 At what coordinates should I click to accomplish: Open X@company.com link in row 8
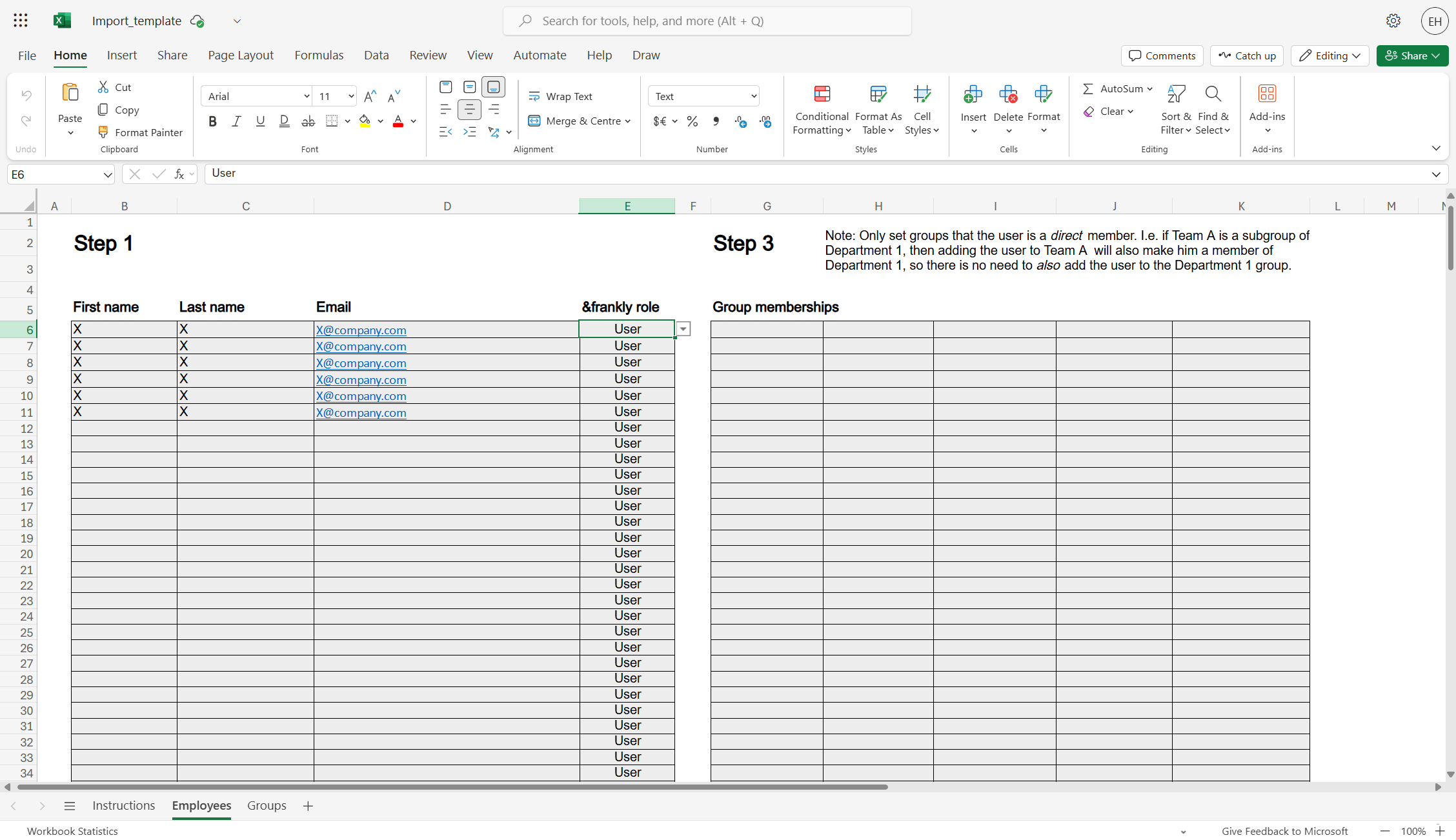tap(361, 363)
